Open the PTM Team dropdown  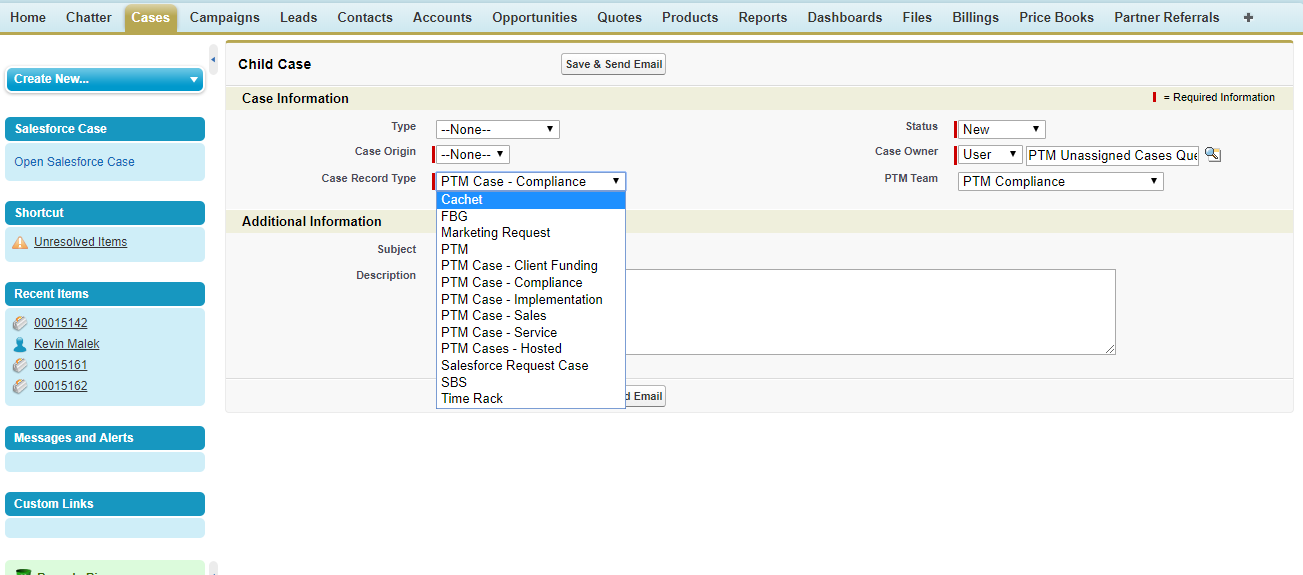pos(1060,181)
